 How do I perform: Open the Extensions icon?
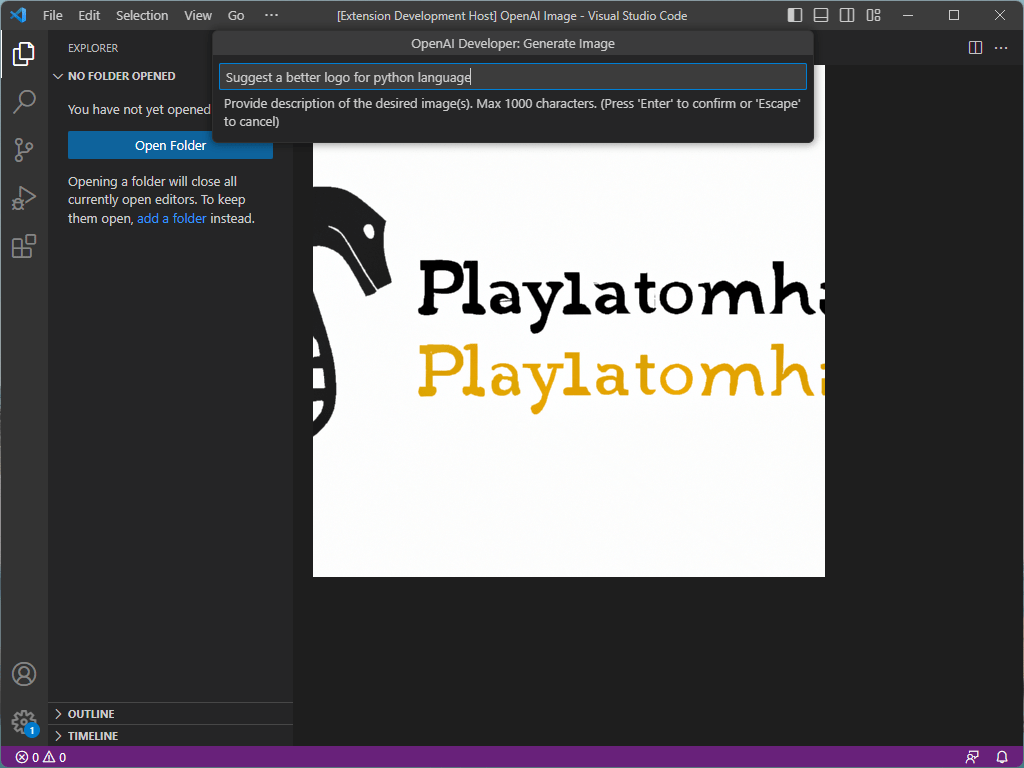(x=23, y=246)
